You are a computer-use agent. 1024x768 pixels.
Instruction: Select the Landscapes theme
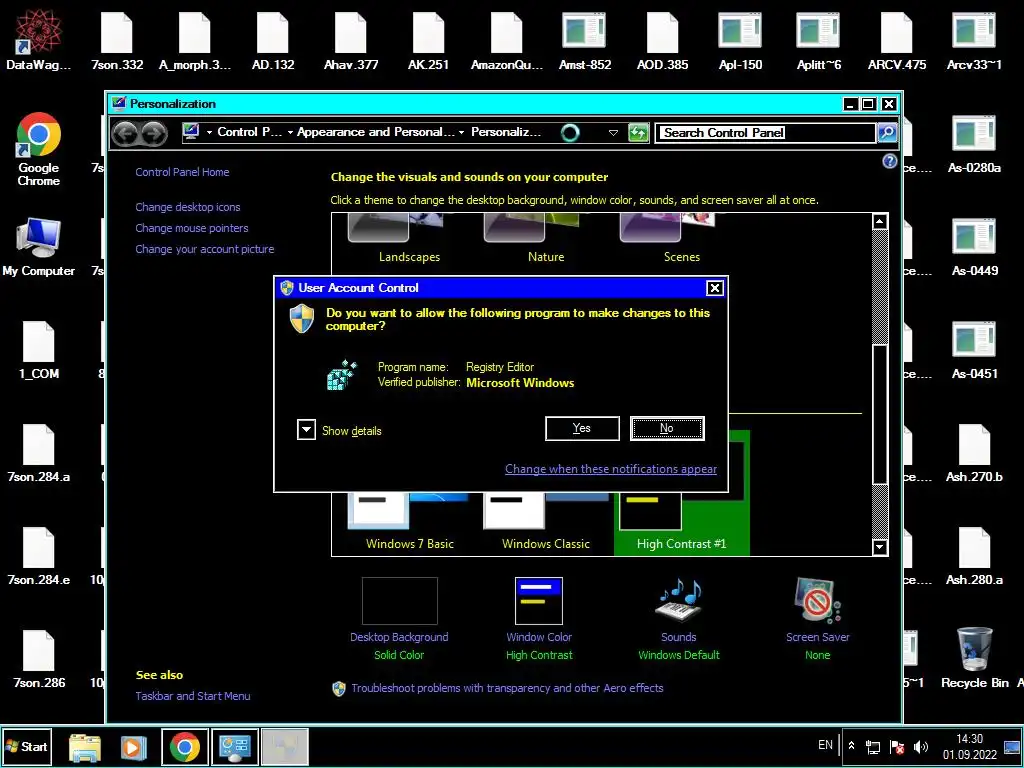click(x=409, y=238)
